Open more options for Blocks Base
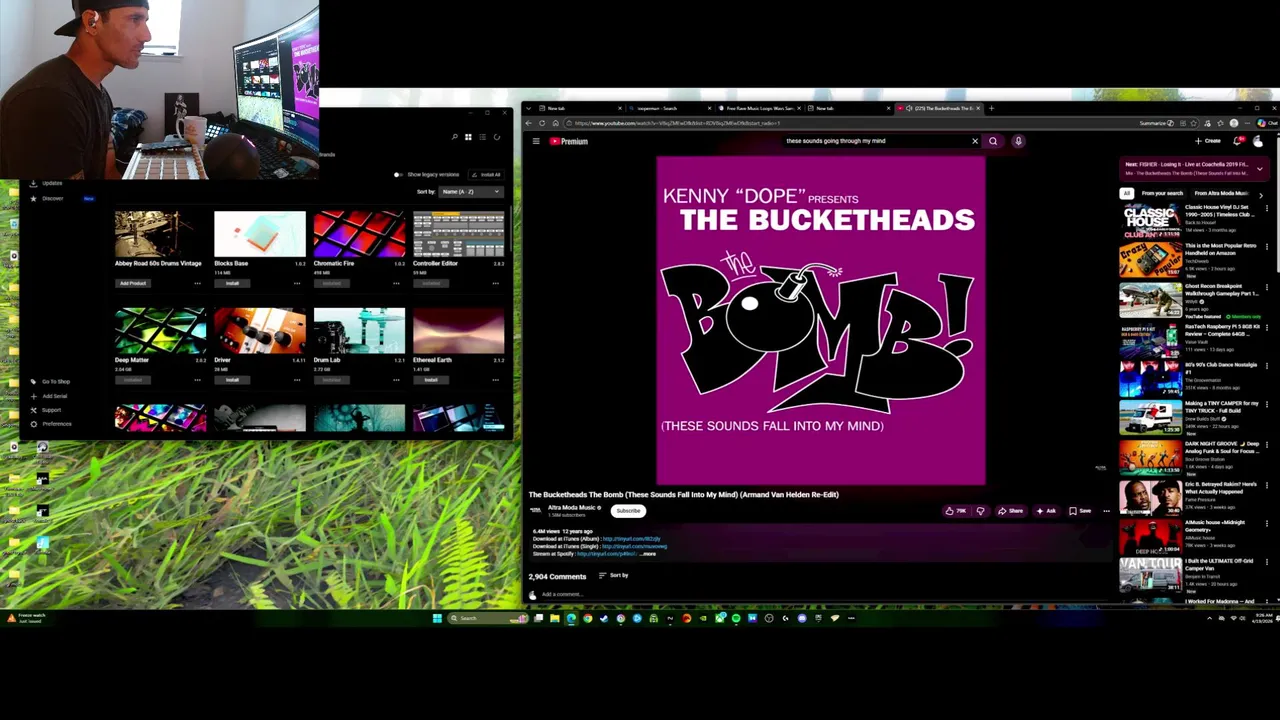Image resolution: width=1280 pixels, height=720 pixels. point(297,283)
